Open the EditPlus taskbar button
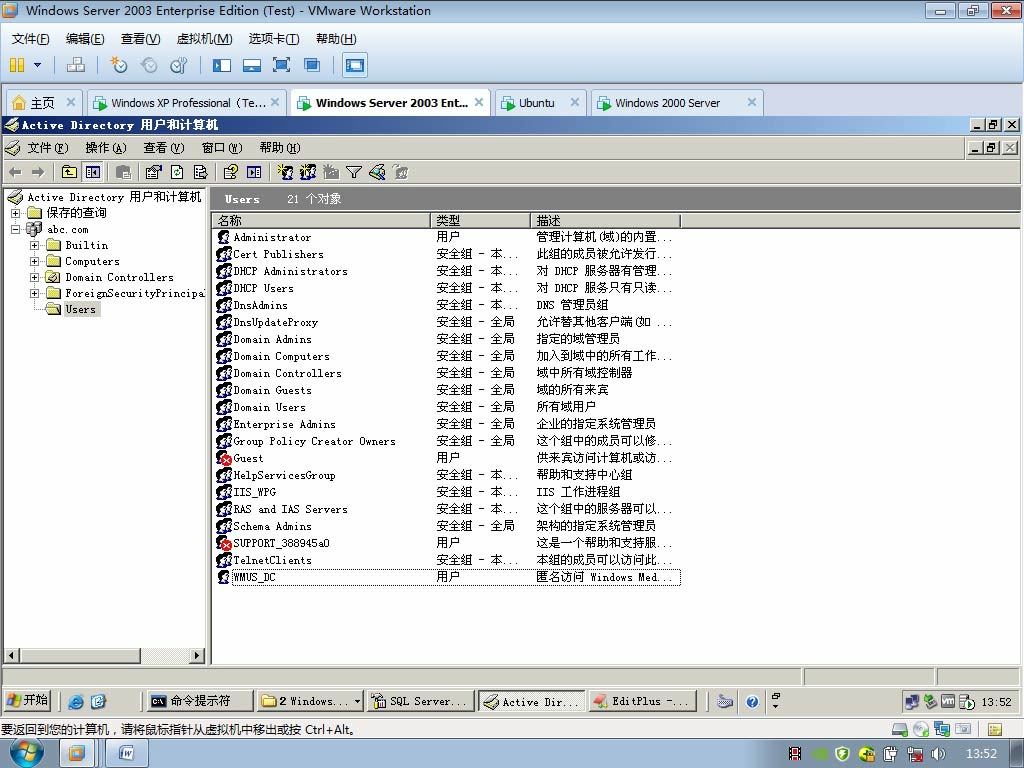The image size is (1024, 768). click(x=642, y=701)
